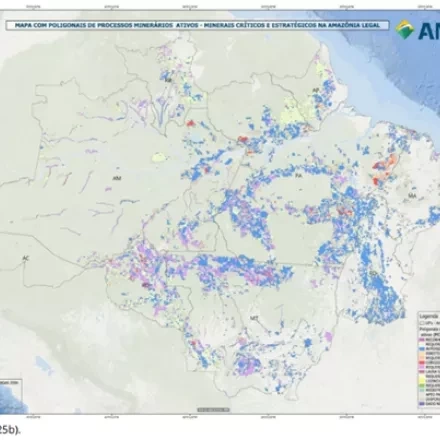
Task: Click the MA state label
Action: click(x=412, y=195)
